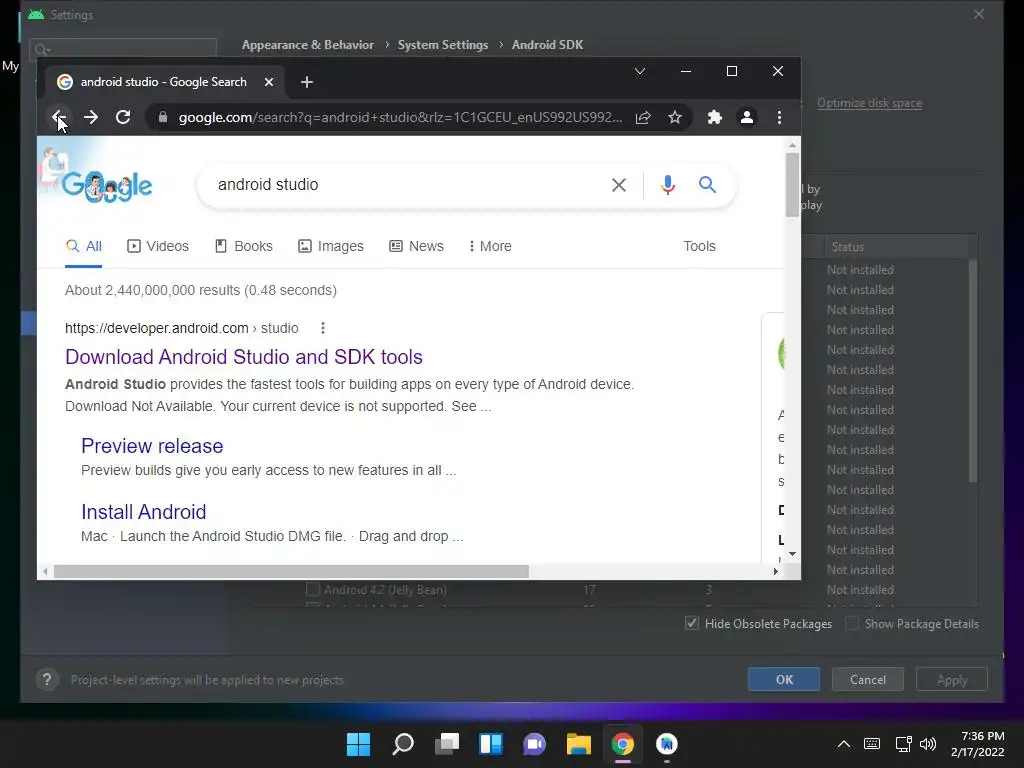Click the Chrome address bar URL

(400, 118)
